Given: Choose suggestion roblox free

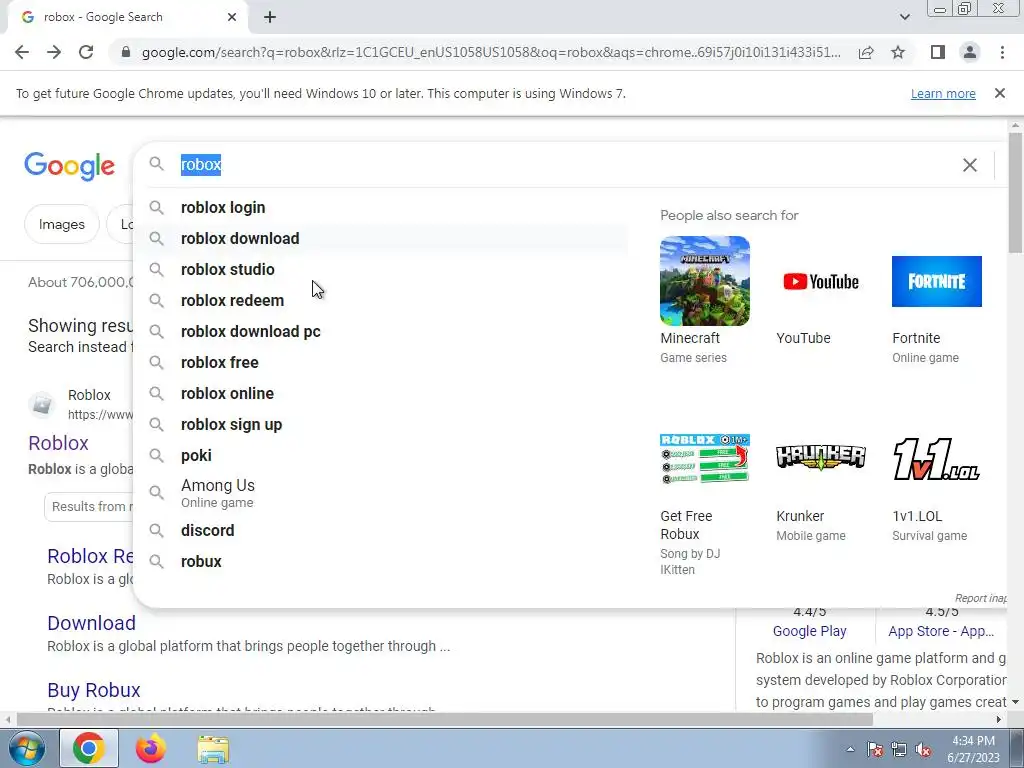Looking at the screenshot, I should pyautogui.click(x=381, y=362).
